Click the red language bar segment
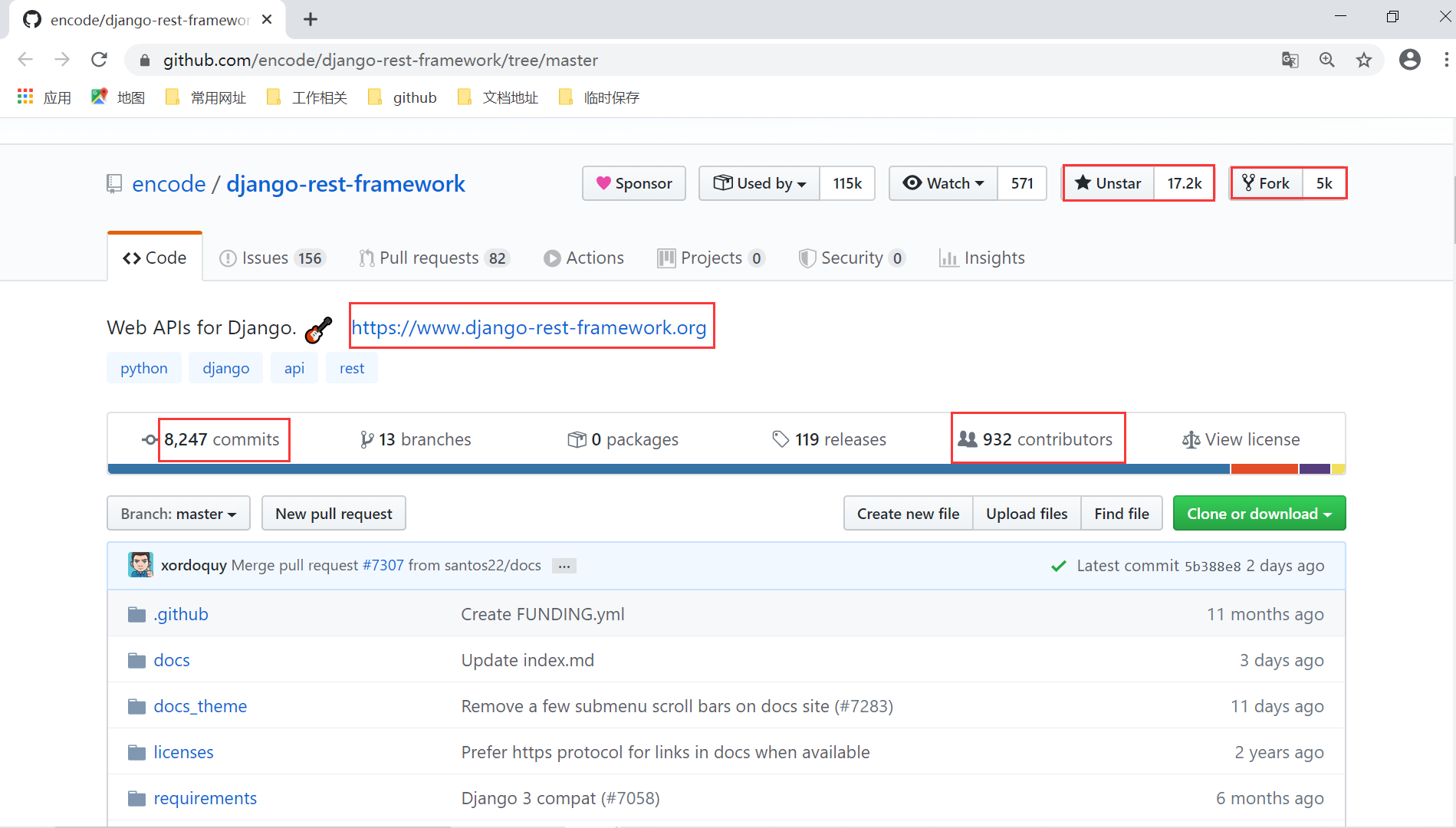Image resolution: width=1456 pixels, height=828 pixels. pos(1265,468)
